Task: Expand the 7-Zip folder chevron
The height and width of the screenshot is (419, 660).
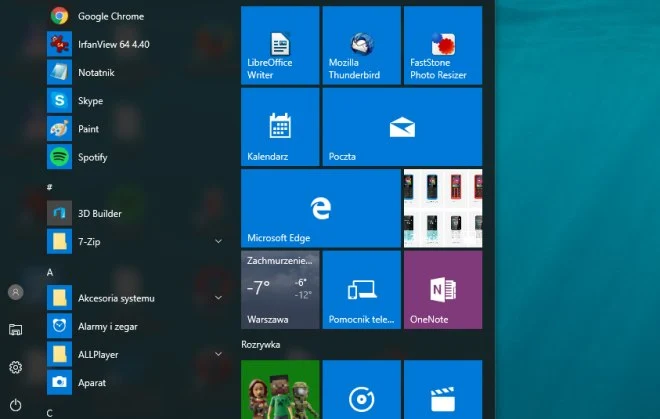Action: click(218, 241)
